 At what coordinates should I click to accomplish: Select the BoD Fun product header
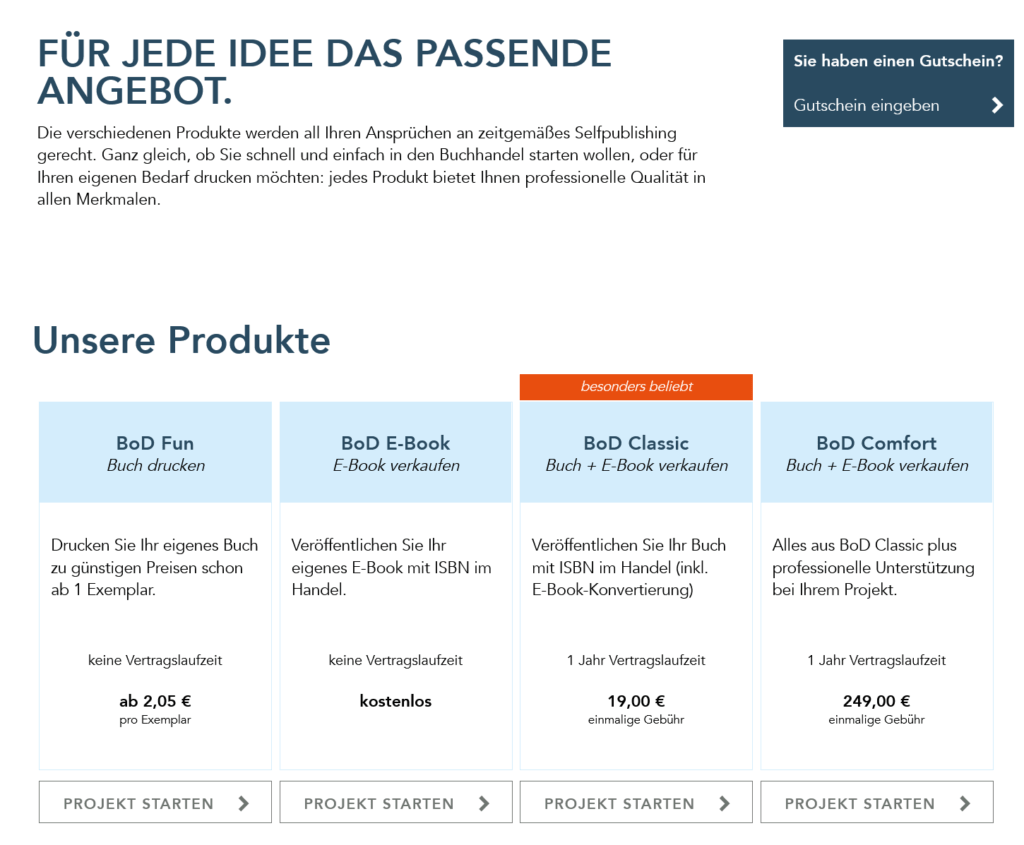coord(155,452)
